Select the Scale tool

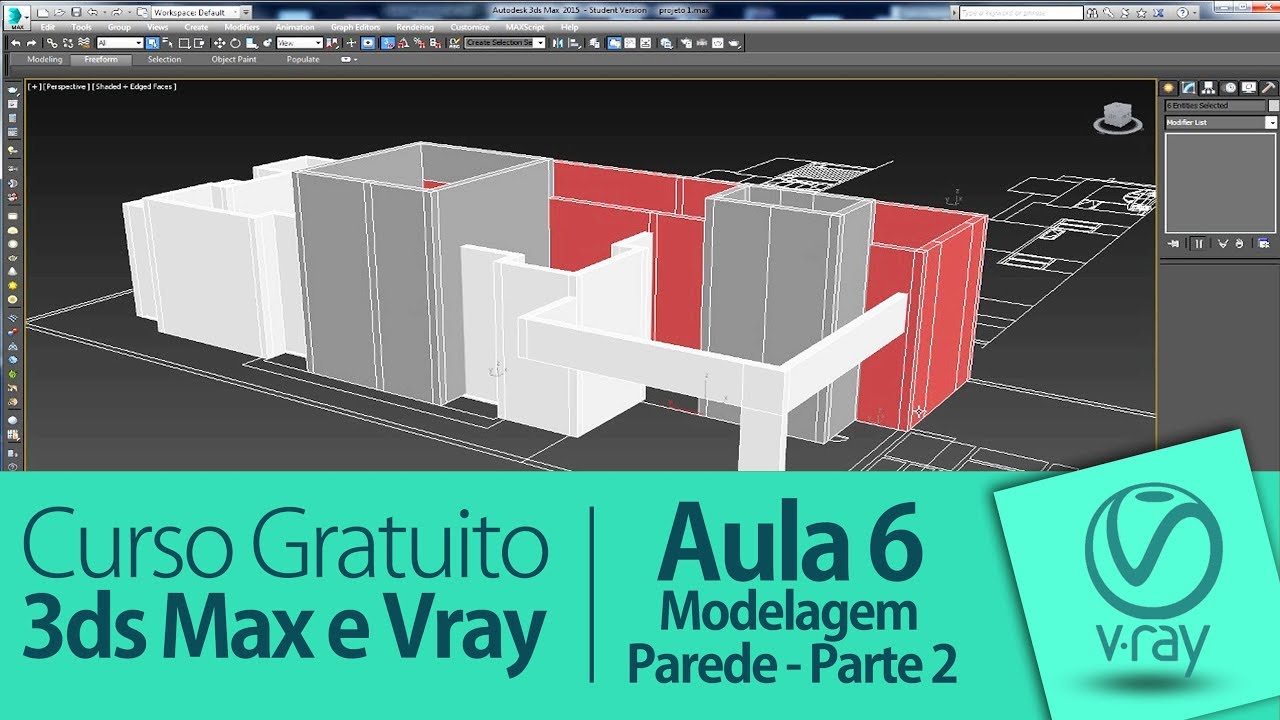click(251, 43)
